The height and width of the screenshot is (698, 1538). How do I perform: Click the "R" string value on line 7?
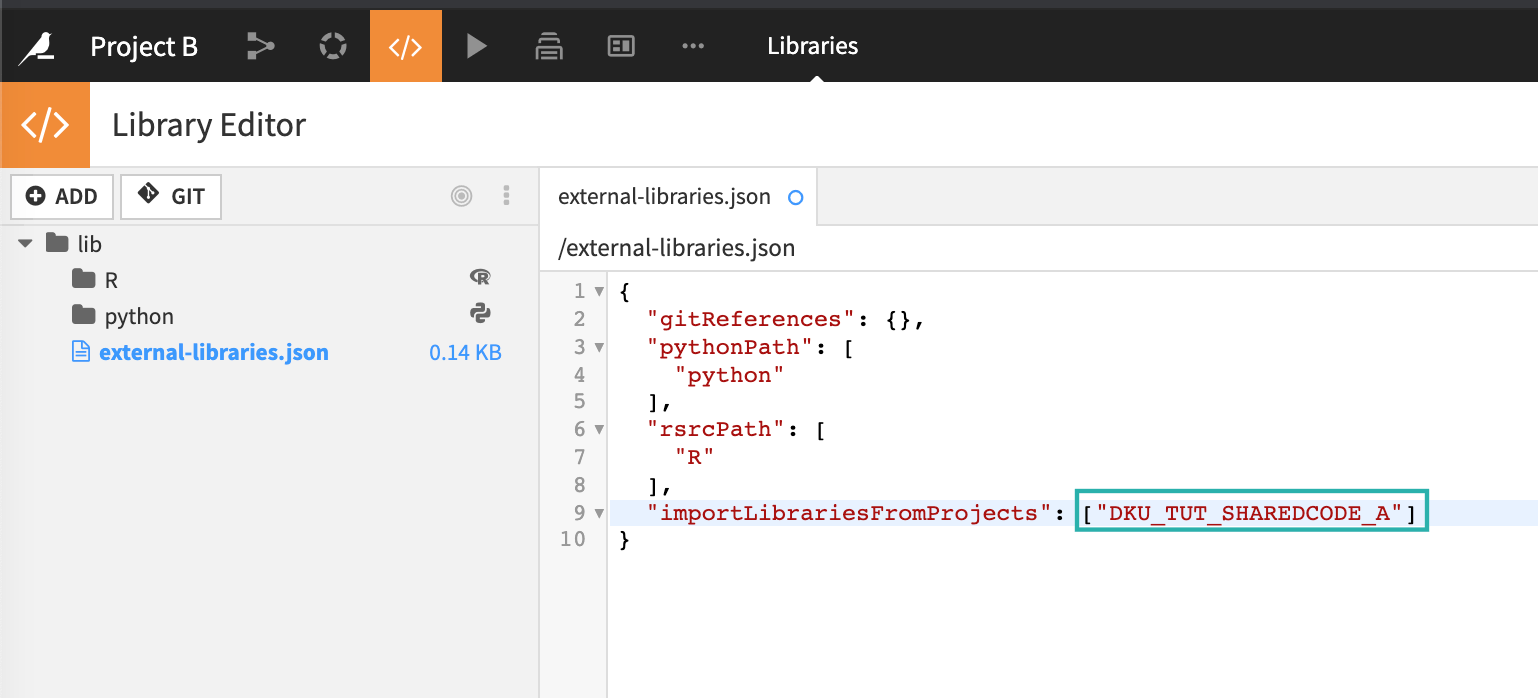point(695,457)
